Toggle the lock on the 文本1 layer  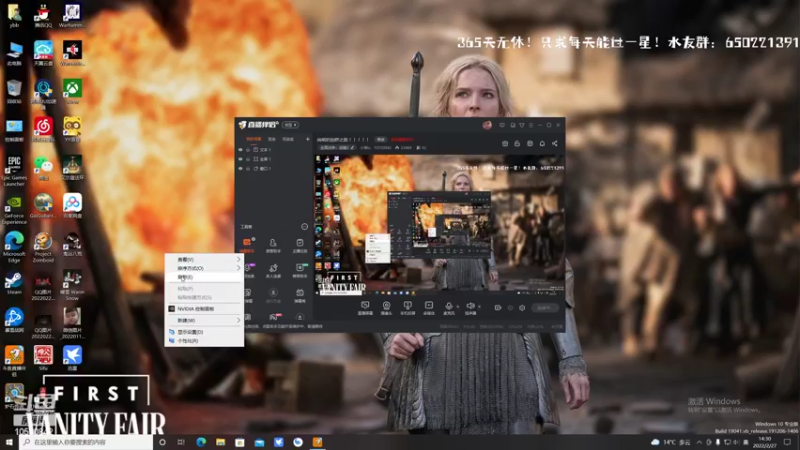248,150
